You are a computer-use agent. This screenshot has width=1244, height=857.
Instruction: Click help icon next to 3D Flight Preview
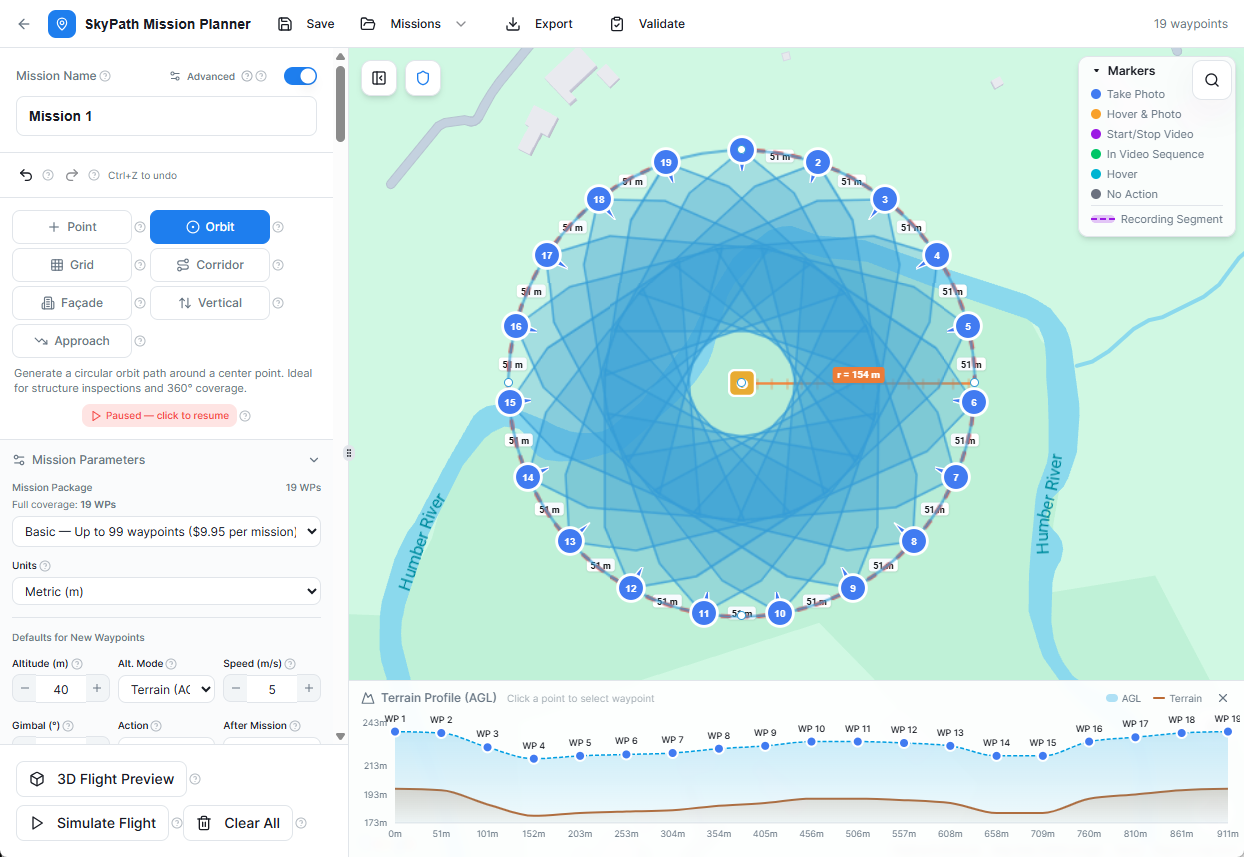195,779
